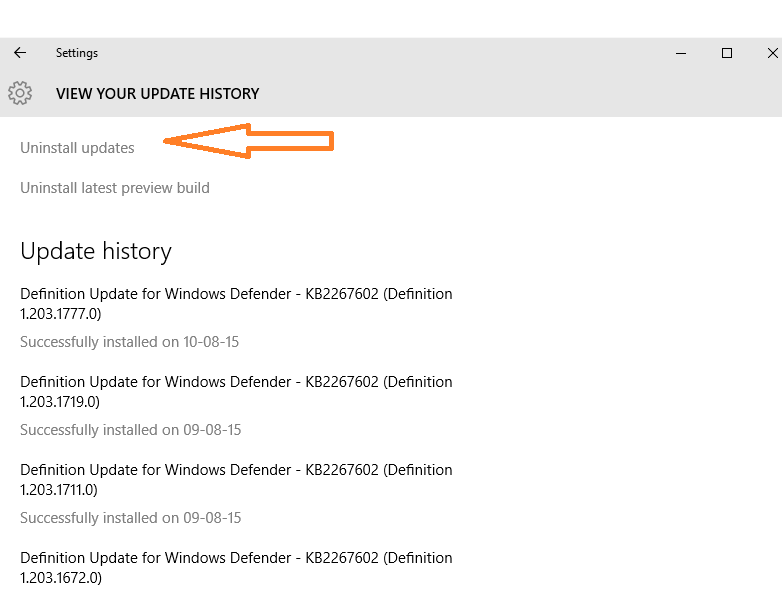Click the Settings gear icon

click(20, 93)
